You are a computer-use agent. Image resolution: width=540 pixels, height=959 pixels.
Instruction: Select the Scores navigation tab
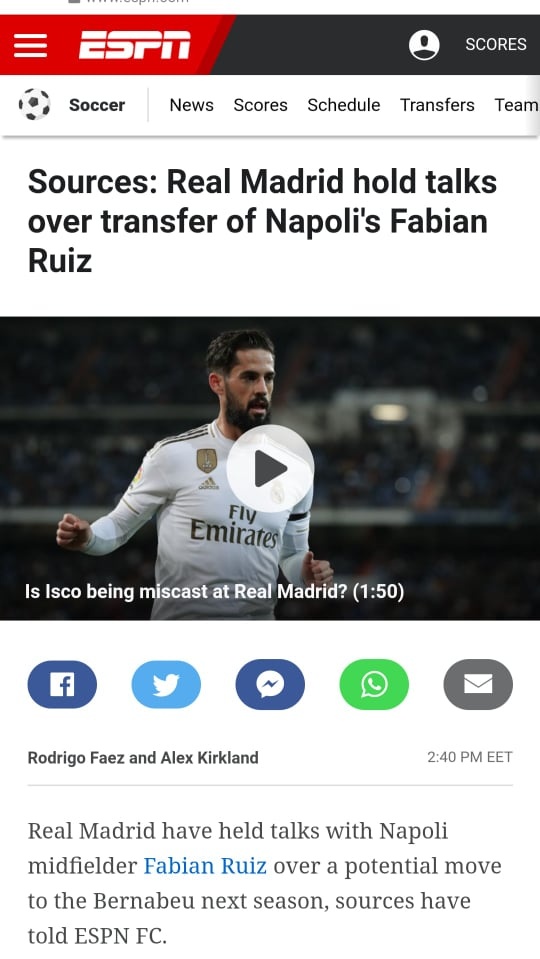261,105
